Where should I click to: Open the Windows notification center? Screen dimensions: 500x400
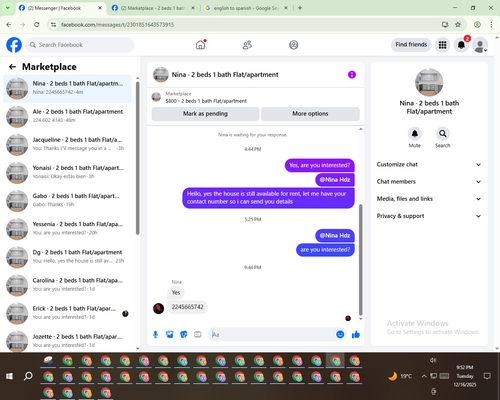pos(487,376)
